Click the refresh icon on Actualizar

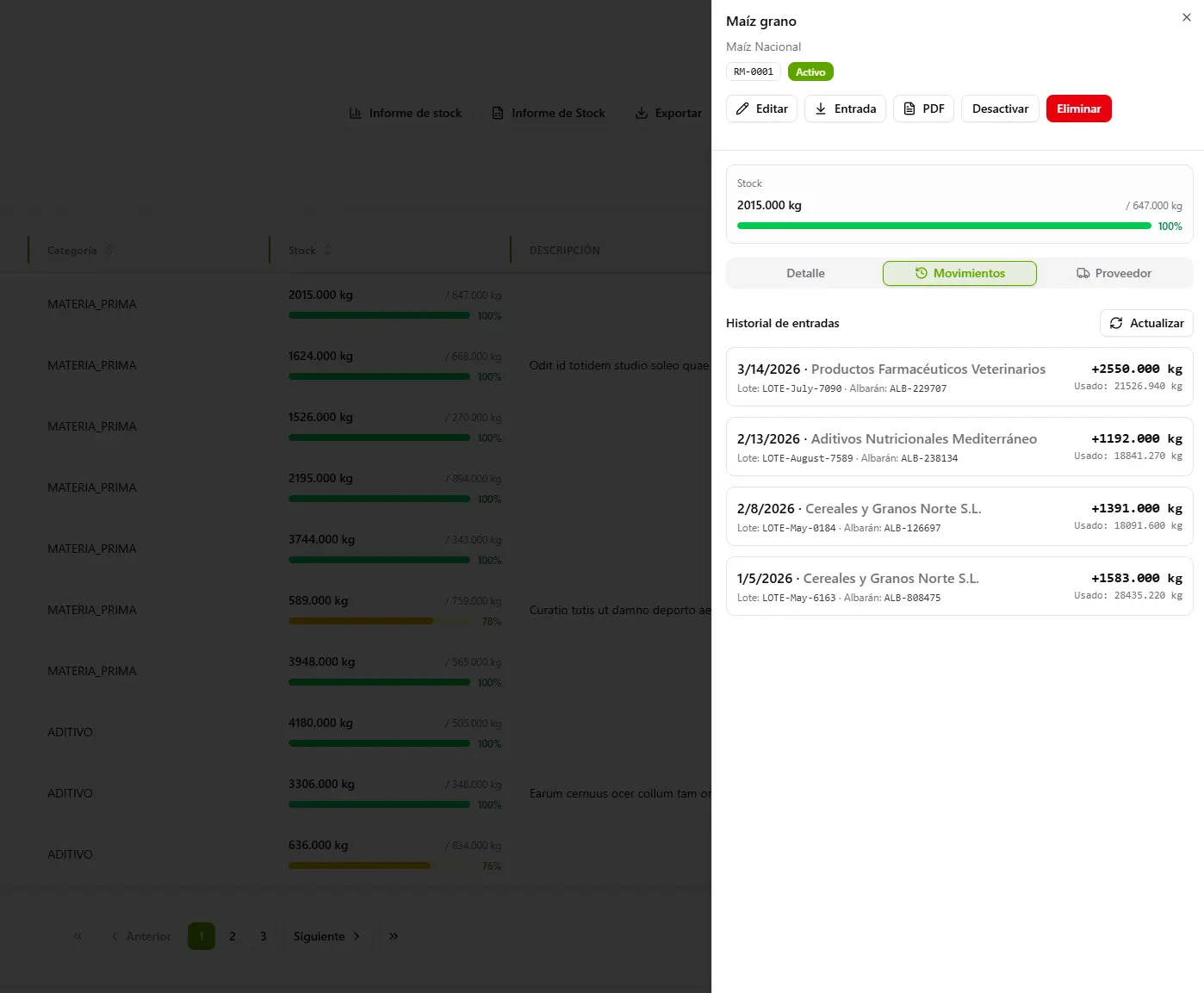coord(1116,323)
